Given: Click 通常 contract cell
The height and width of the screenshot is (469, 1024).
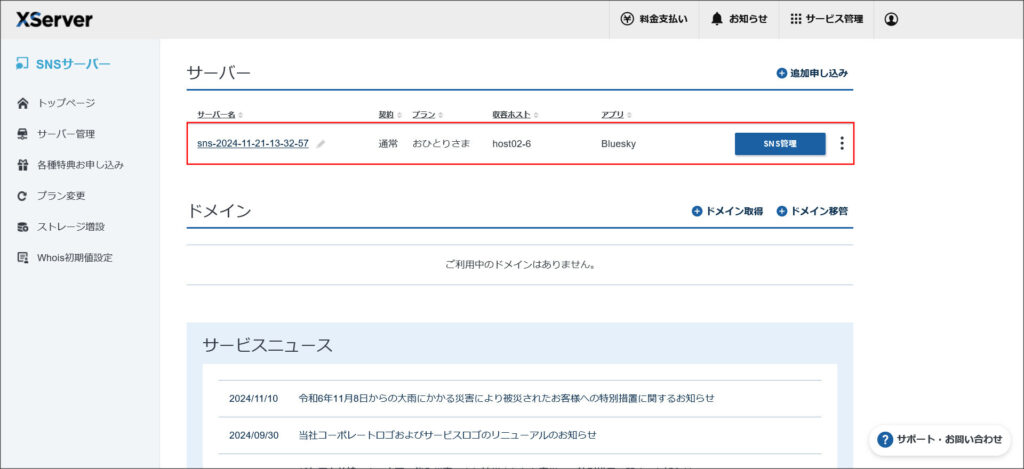Looking at the screenshot, I should (x=388, y=144).
